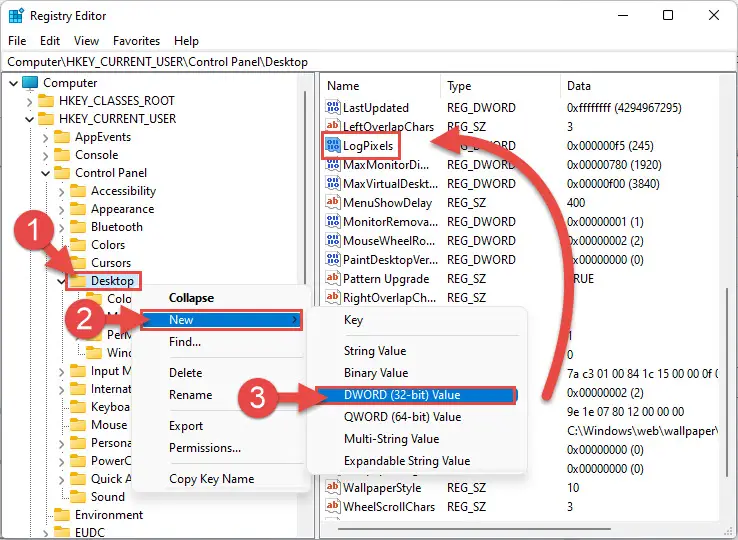Select the Accessibility folder icon

[78, 191]
